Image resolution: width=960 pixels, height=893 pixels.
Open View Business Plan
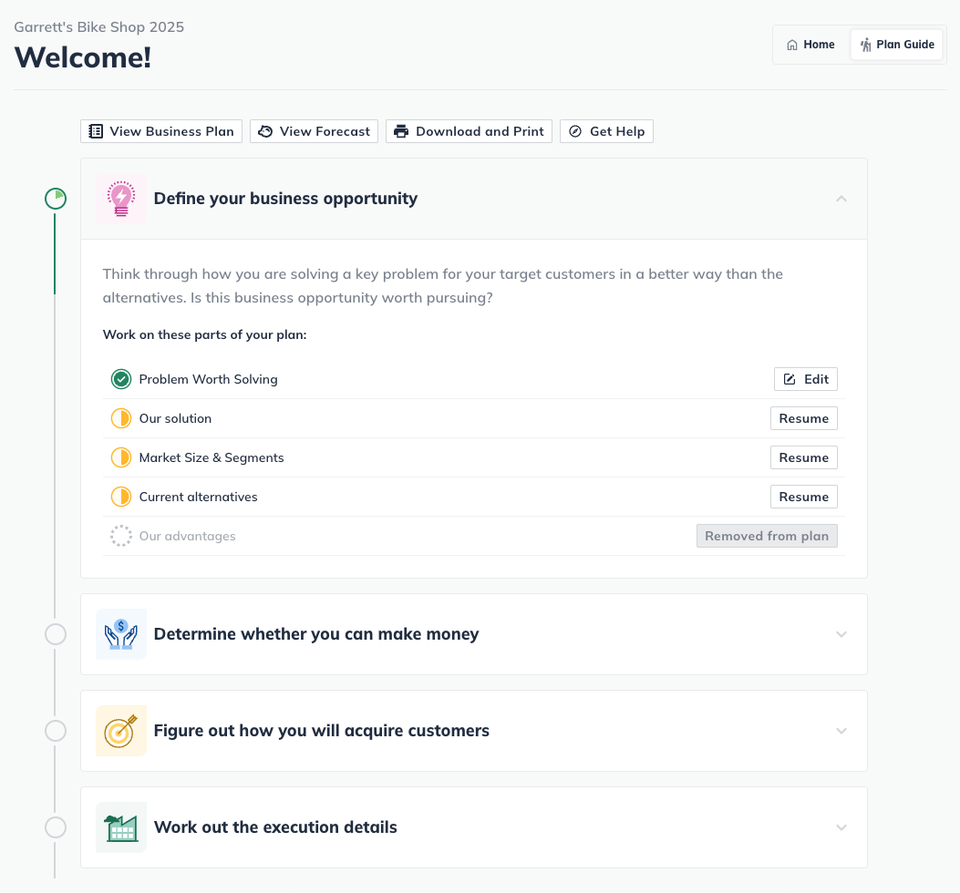point(161,132)
